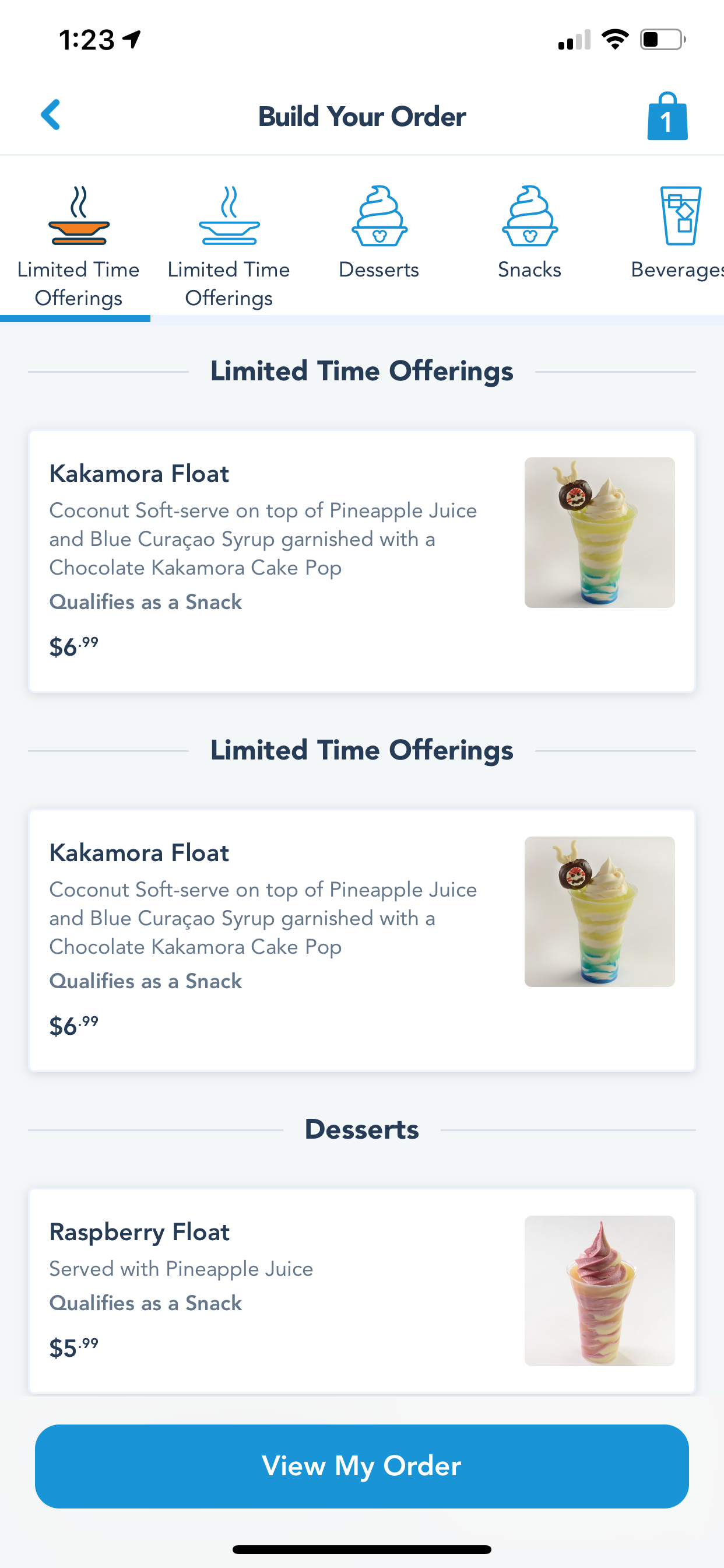
Task: Tap the location arrow in status bar
Action: [x=132, y=40]
